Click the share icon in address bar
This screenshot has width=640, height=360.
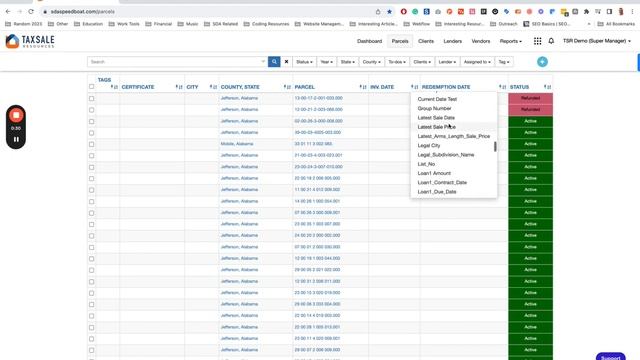(x=378, y=11)
